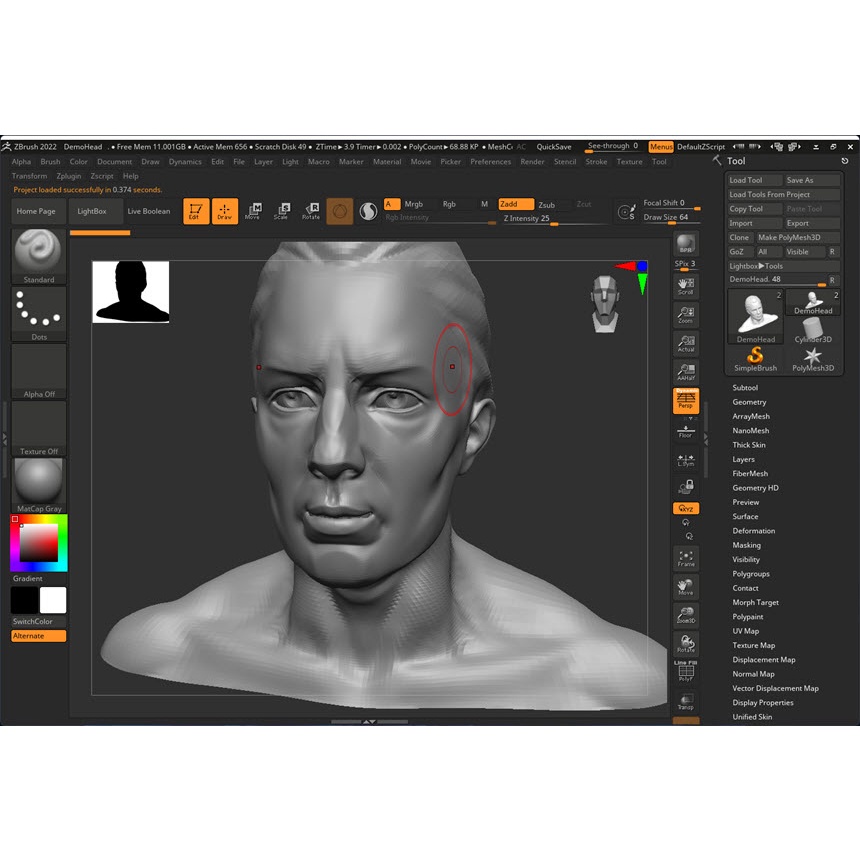Select the Standard brush

click(x=37, y=251)
